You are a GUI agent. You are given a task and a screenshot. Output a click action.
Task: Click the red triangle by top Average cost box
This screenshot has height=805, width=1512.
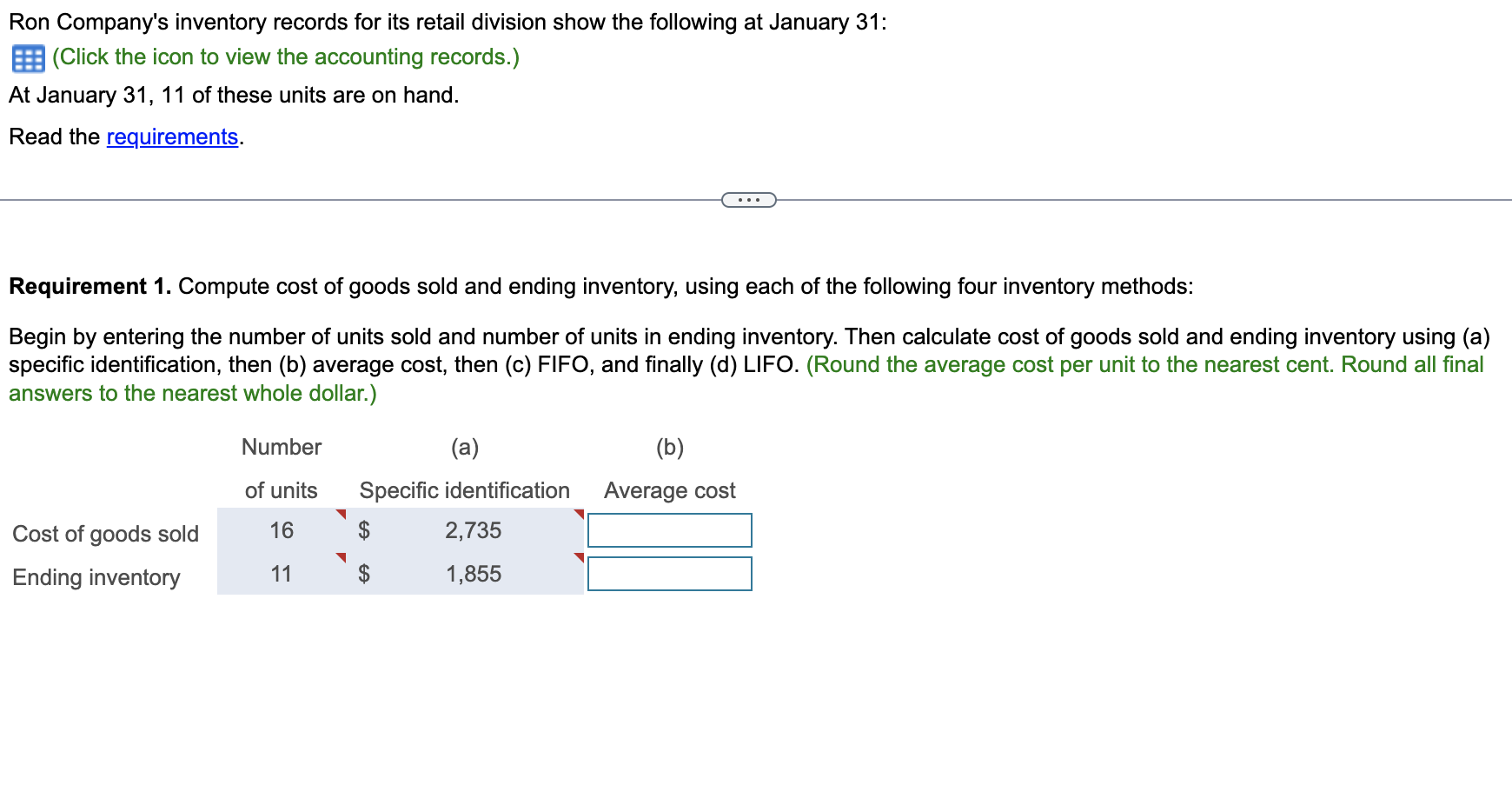click(x=580, y=515)
